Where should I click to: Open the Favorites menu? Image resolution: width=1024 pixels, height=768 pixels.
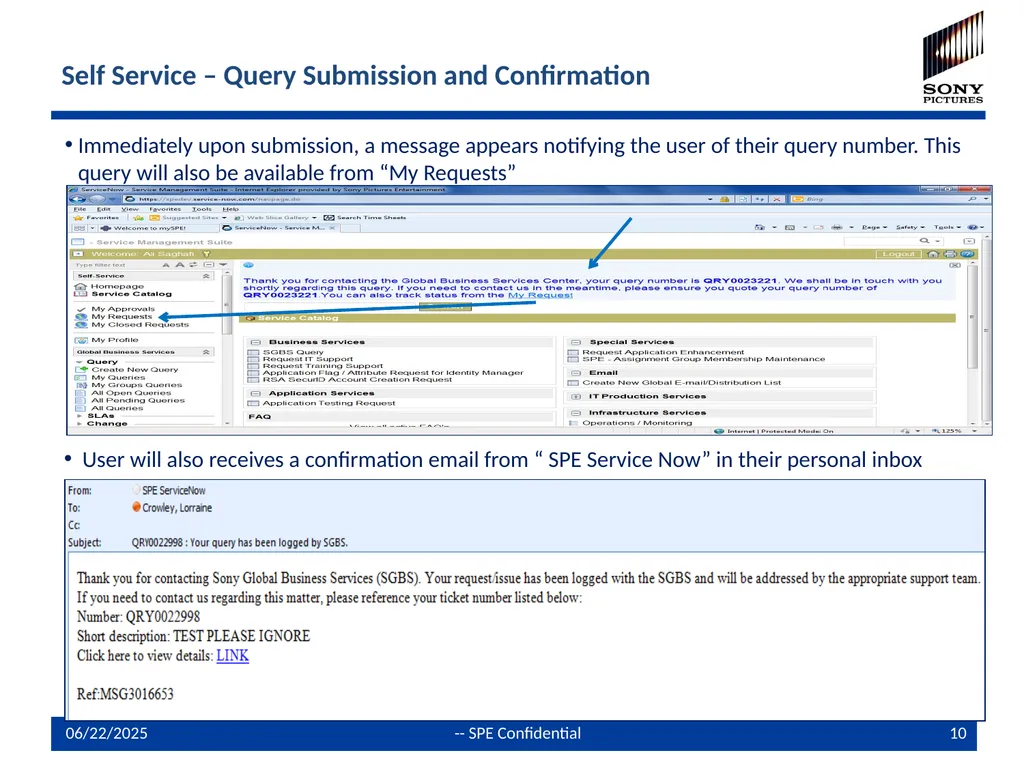pyautogui.click(x=165, y=209)
